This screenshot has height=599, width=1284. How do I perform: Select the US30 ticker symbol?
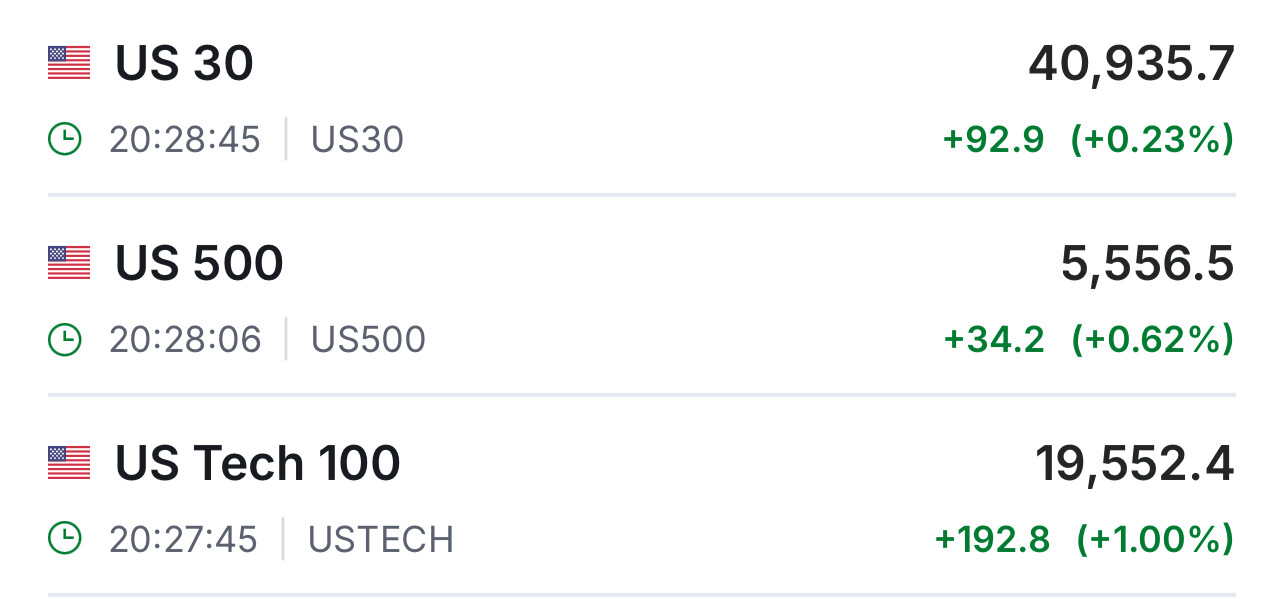pos(357,140)
